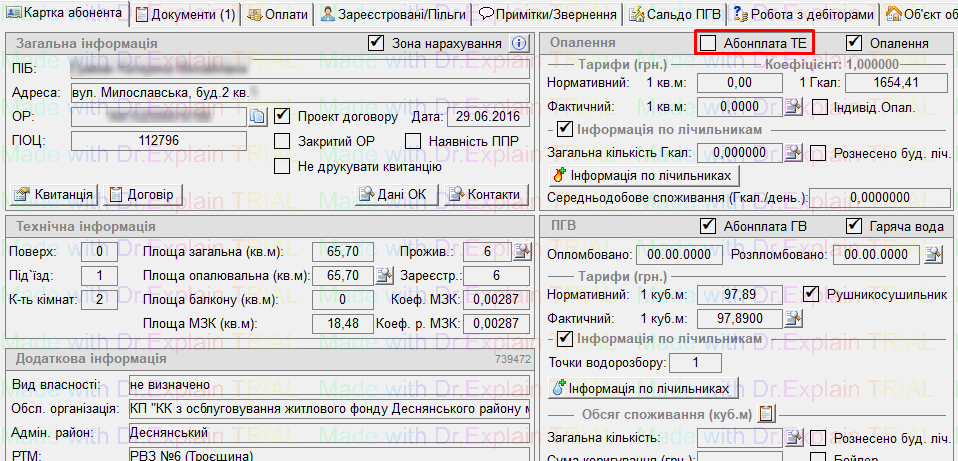Open the Оплати tab

click(x=277, y=14)
